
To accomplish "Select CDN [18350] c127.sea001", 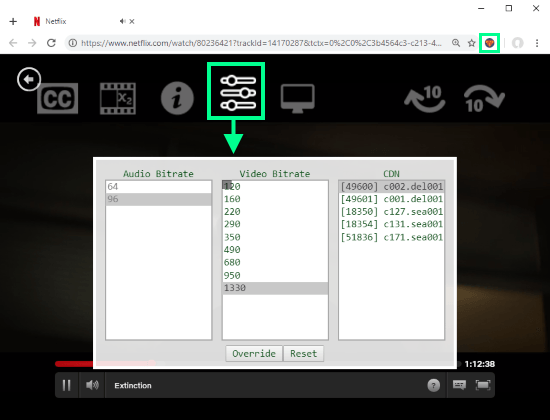I will pyautogui.click(x=391, y=212).
